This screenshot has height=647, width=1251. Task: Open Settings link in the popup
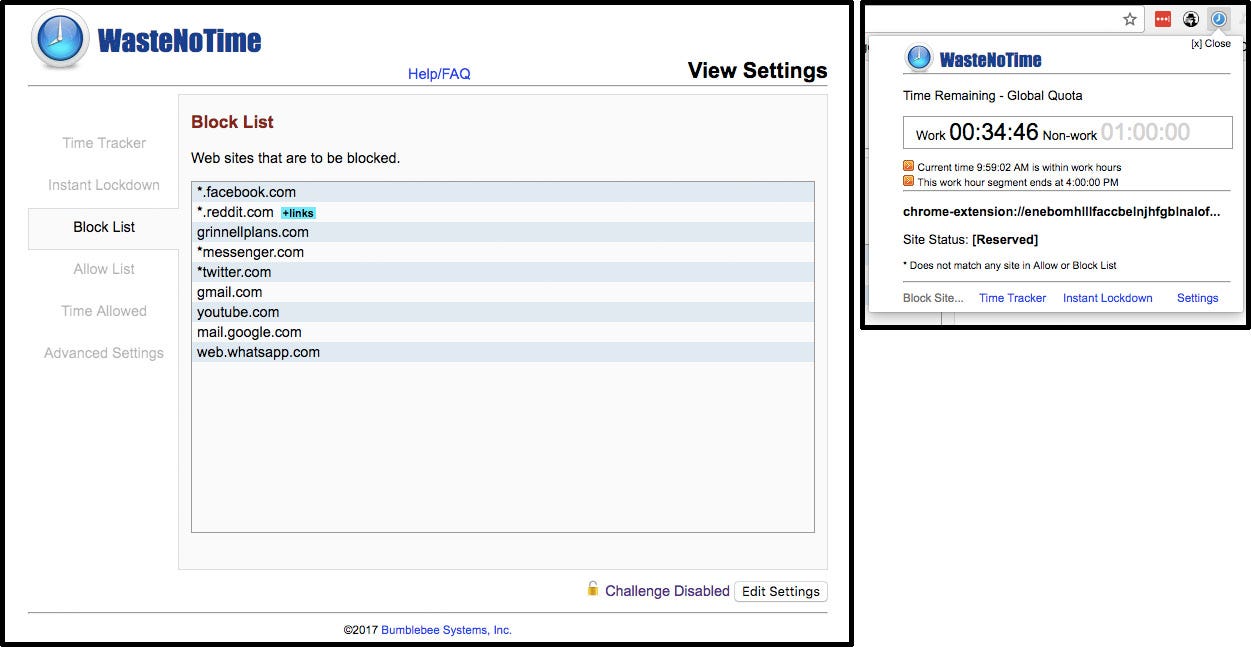1197,298
